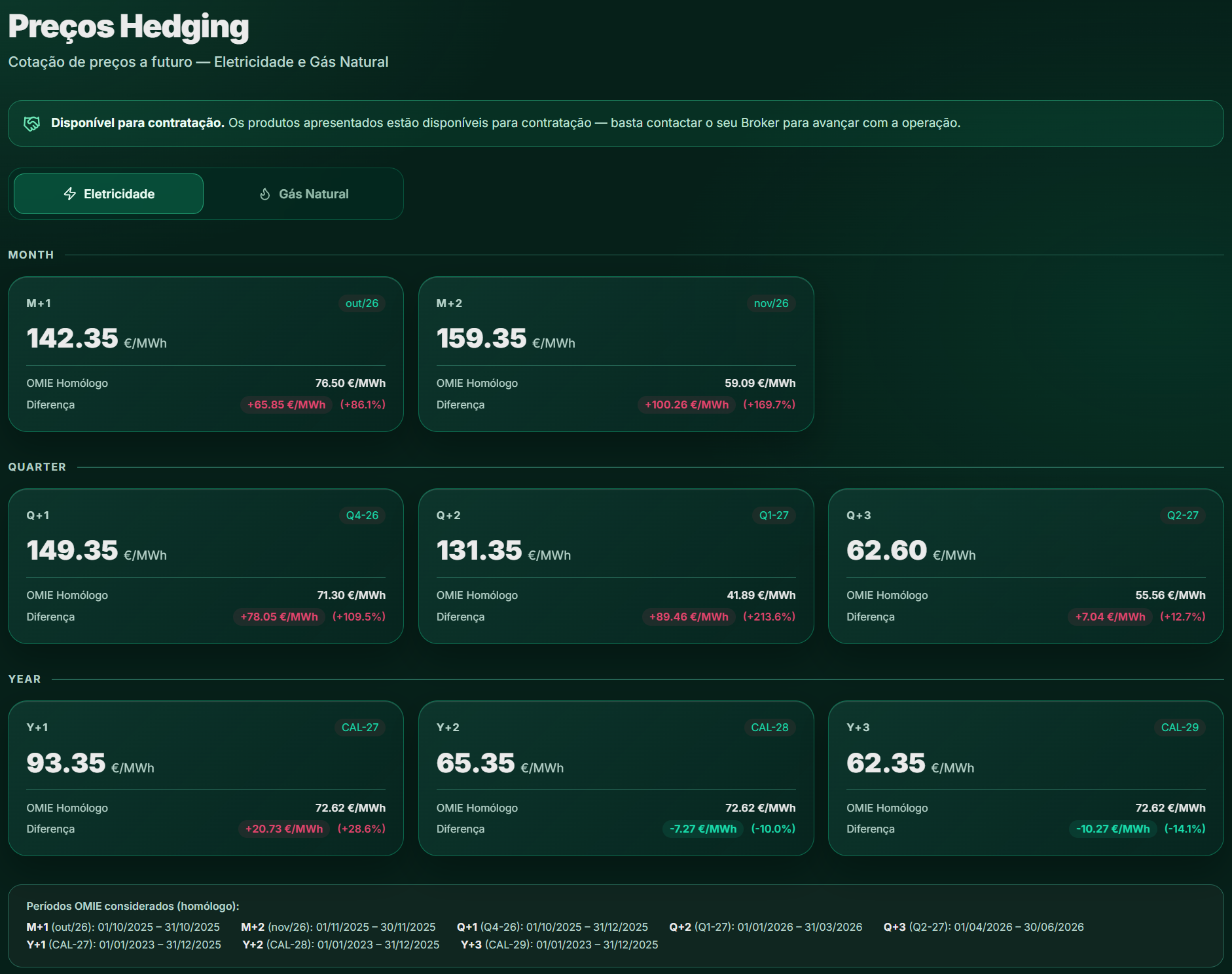Click the Preços Hedging page title

pos(128,27)
